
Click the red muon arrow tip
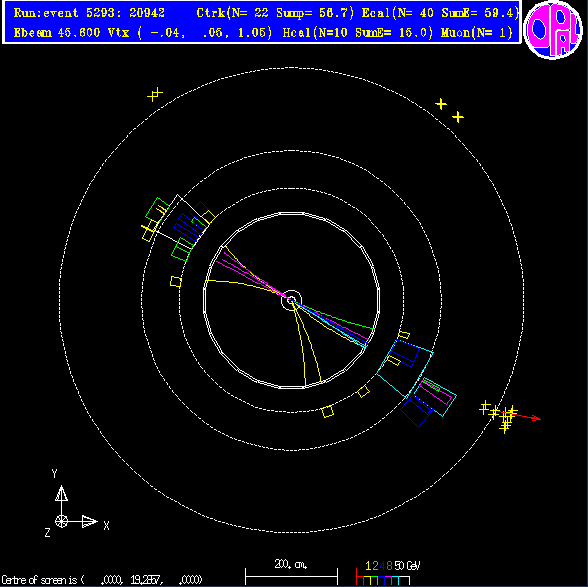click(538, 419)
